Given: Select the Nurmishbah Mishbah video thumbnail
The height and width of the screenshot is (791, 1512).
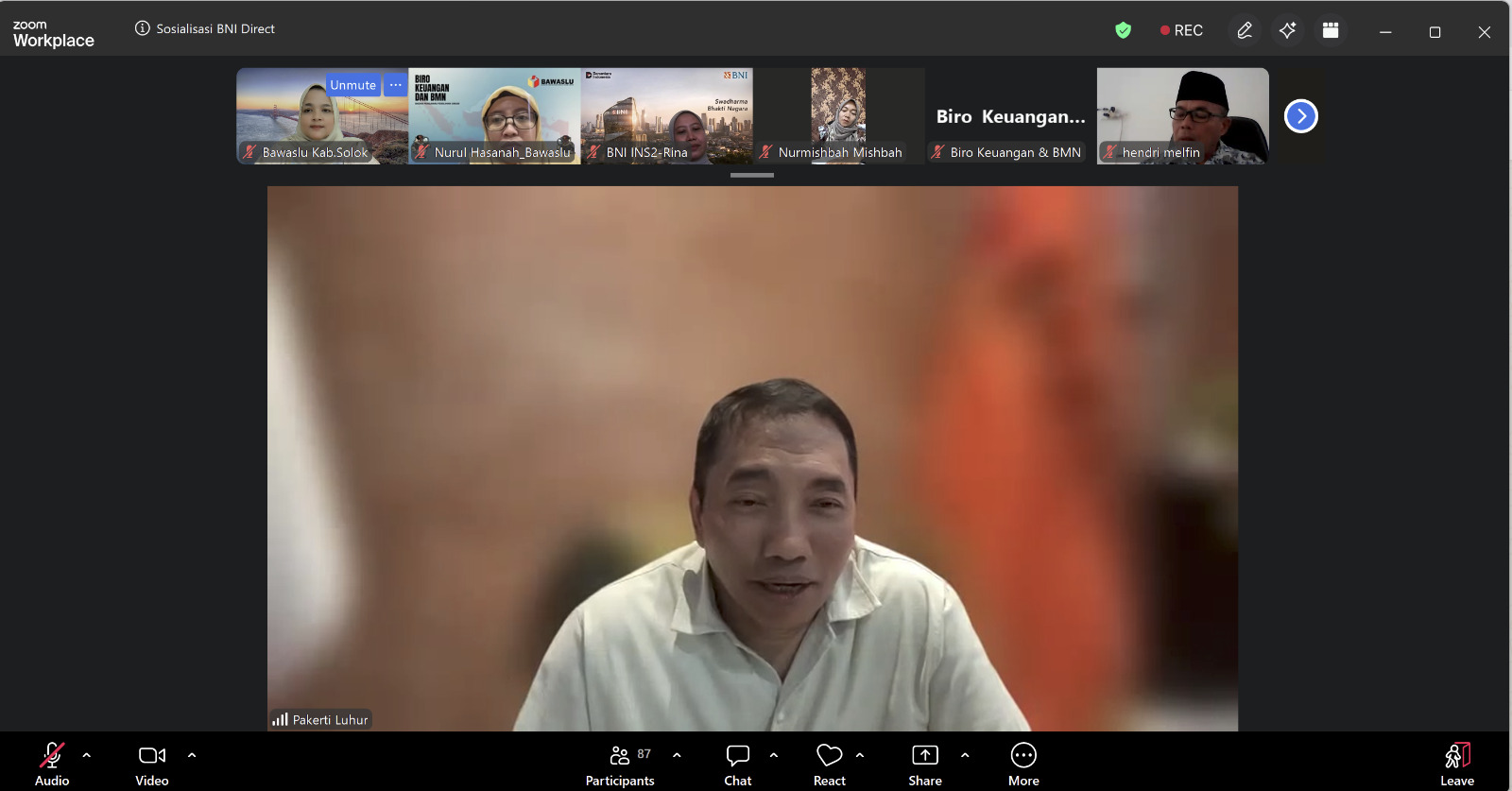Looking at the screenshot, I should (839, 116).
